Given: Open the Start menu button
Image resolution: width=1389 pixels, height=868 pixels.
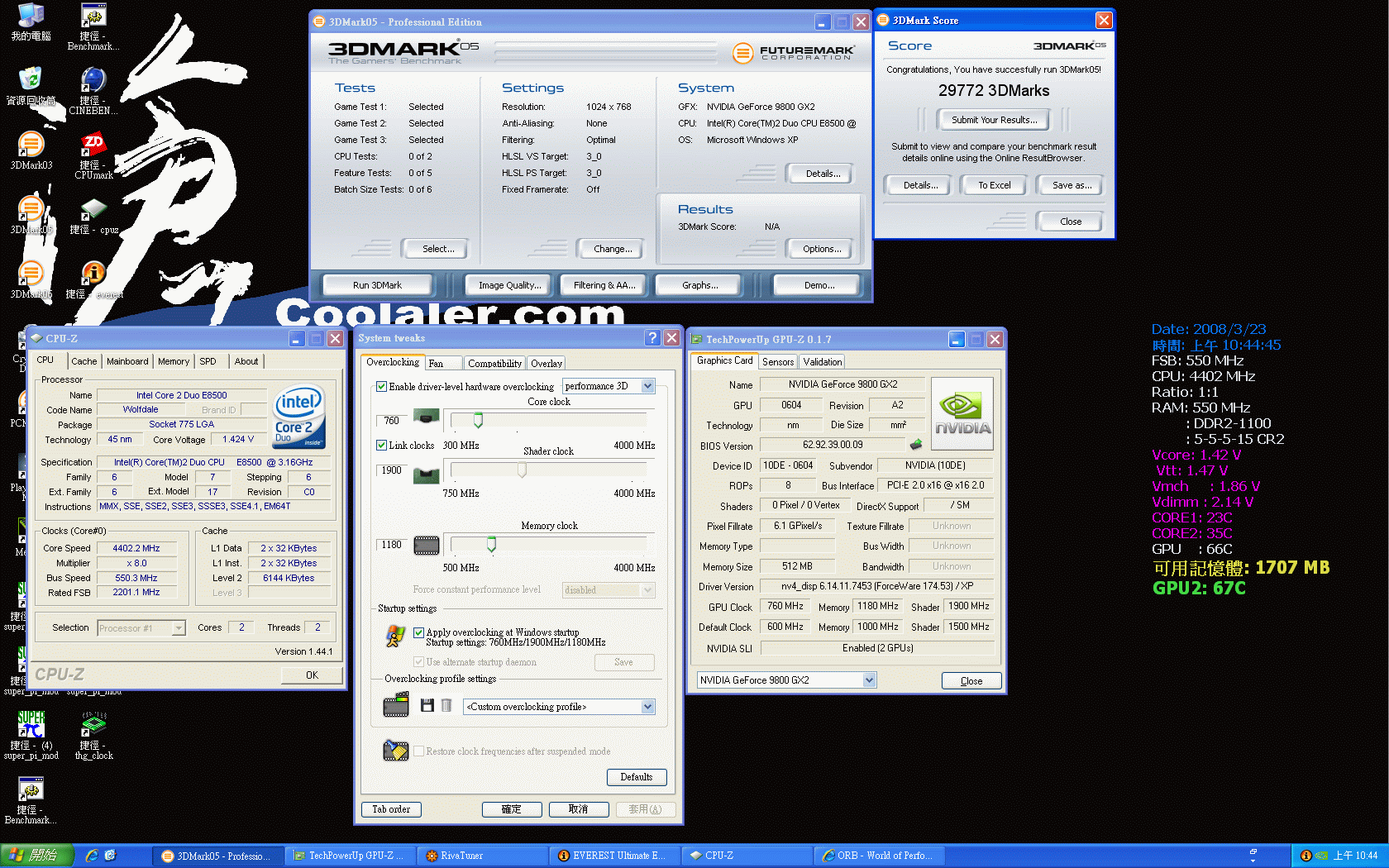Looking at the screenshot, I should tap(37, 856).
